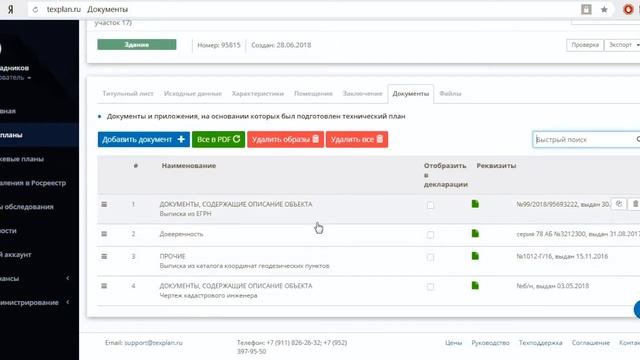Image resolution: width=640 pixels, height=360 pixels.
Task: Click requisites №1012-Г/16, выдан 15.11.2016
Action: [562, 256]
